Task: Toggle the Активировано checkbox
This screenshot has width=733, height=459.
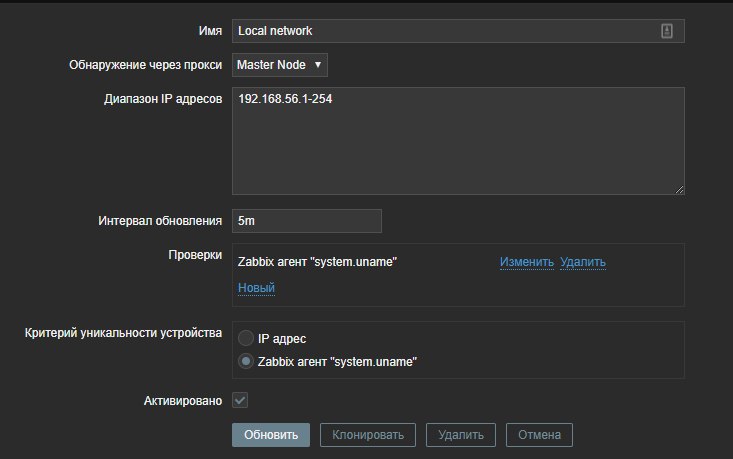Action: click(240, 400)
